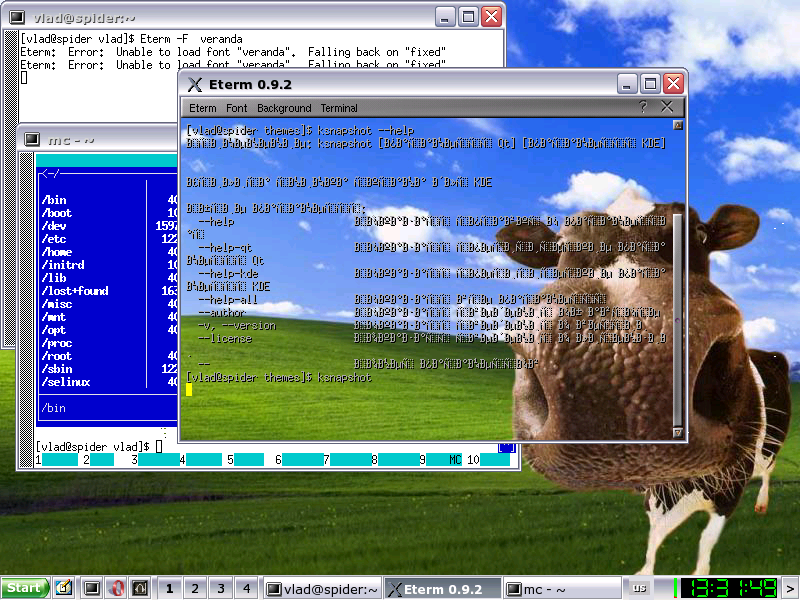Click the notepad editor icon beside Start
Viewport: 800px width, 600px height.
pos(63,588)
